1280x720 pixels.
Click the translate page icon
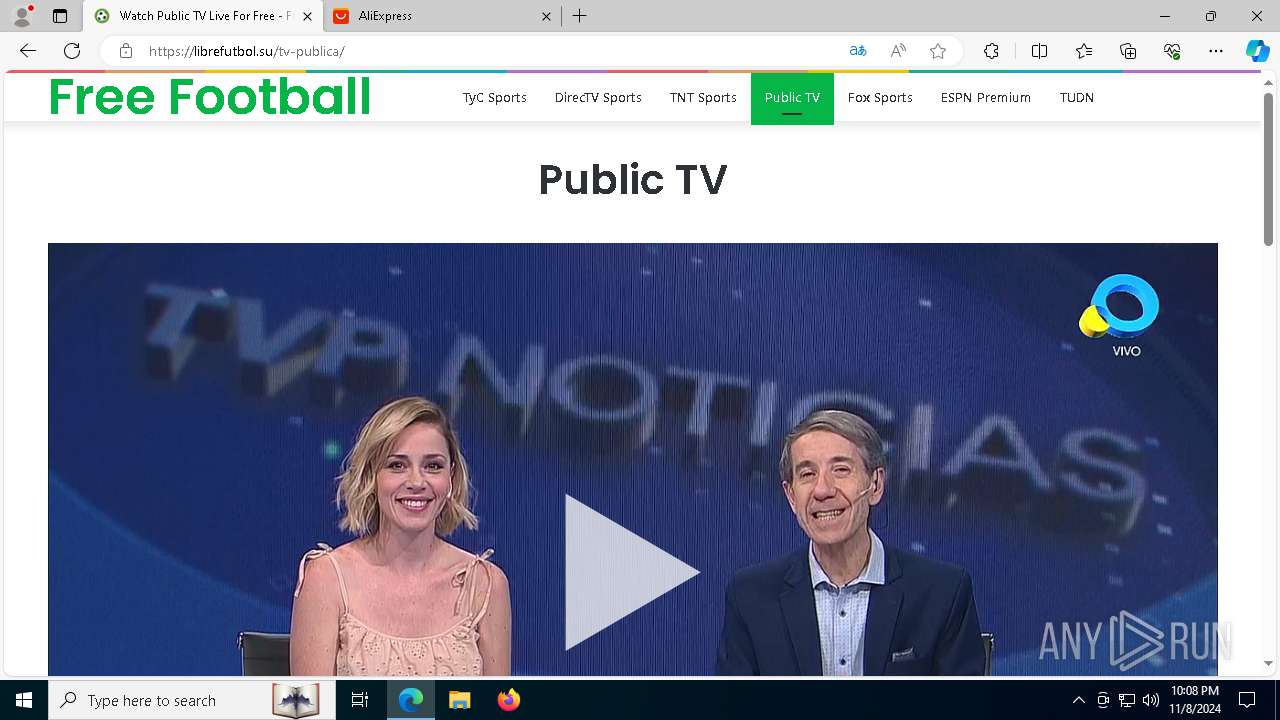pos(858,51)
